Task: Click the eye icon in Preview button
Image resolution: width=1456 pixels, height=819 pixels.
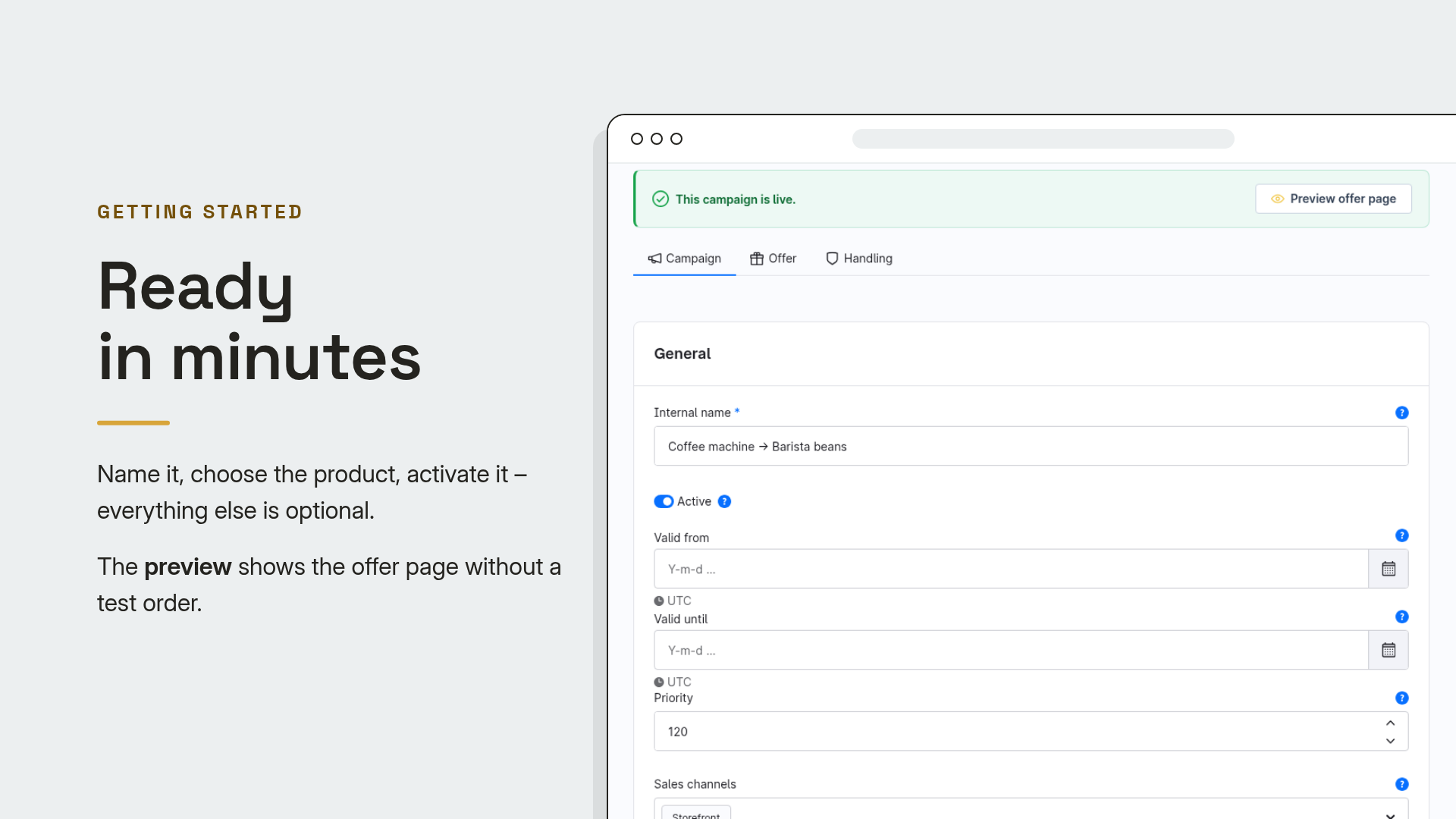Action: 1277,199
